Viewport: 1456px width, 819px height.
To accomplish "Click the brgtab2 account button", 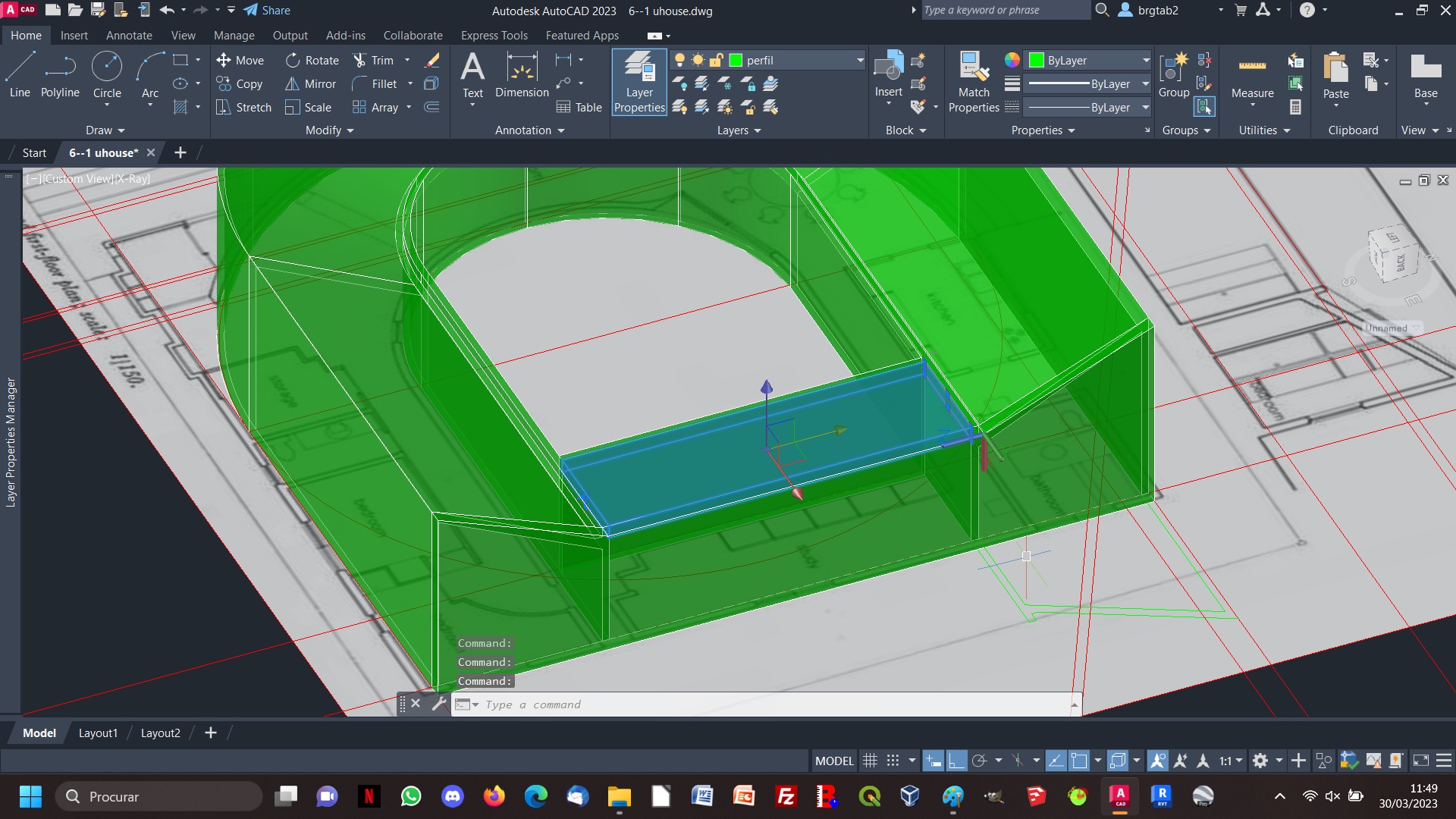I will pyautogui.click(x=1150, y=10).
